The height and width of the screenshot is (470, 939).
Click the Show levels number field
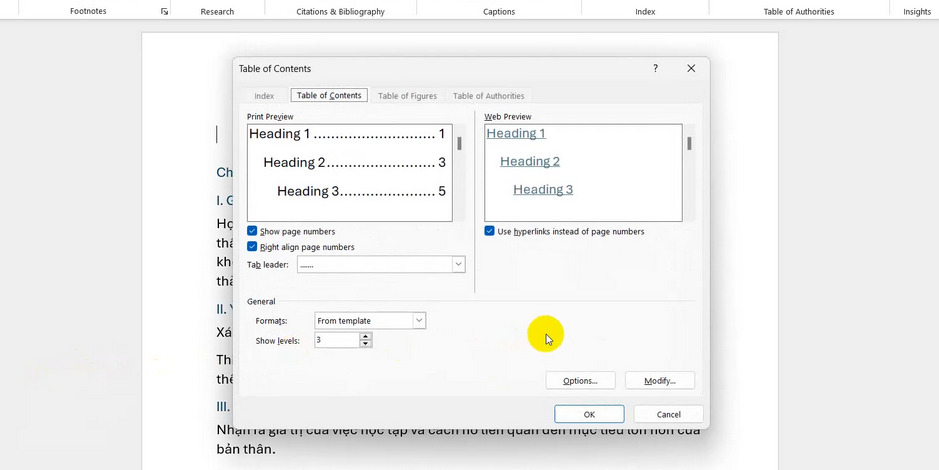pos(336,340)
